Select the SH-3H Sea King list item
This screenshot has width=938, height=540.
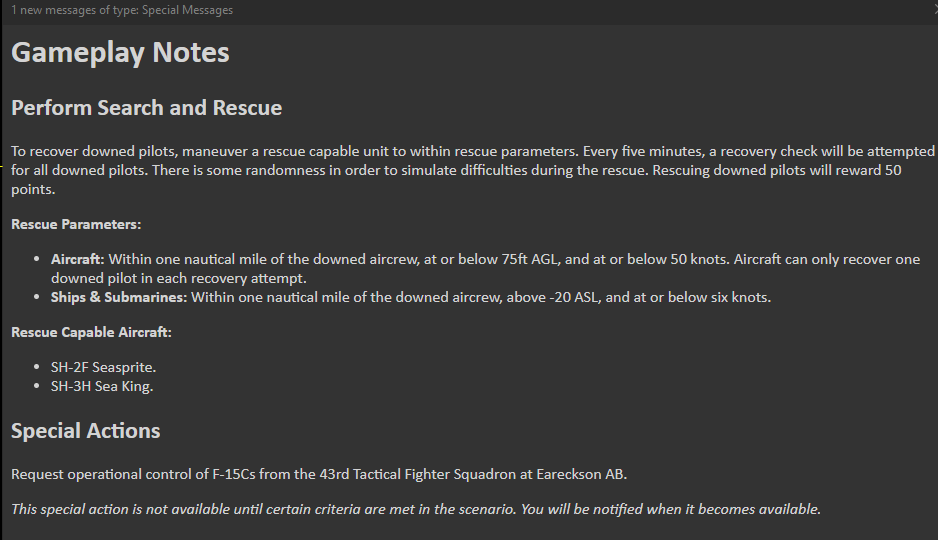(x=102, y=386)
